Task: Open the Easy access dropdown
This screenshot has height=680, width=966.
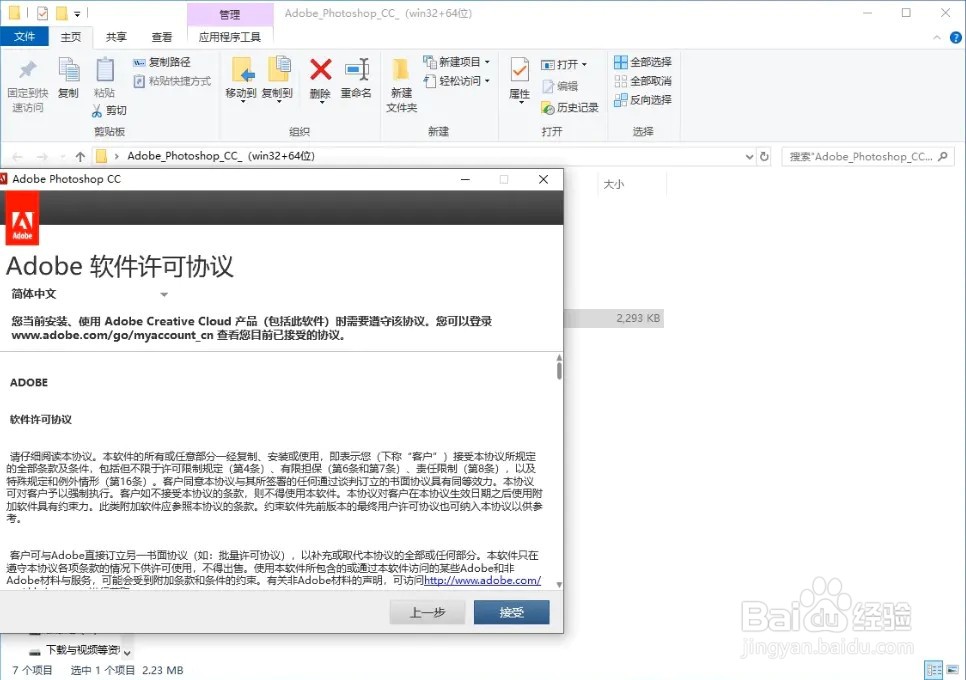Action: pos(457,81)
